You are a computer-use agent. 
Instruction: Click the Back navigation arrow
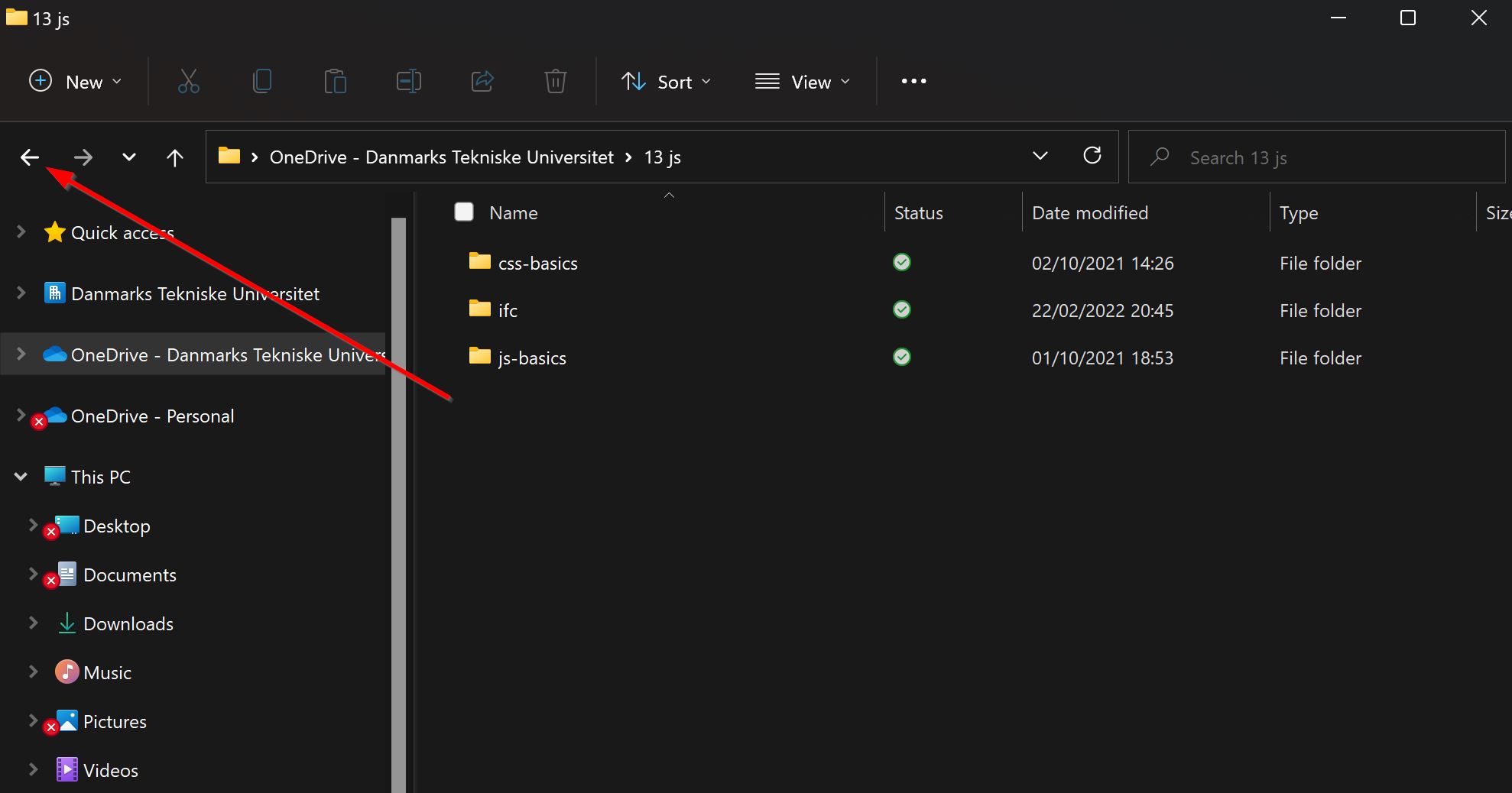click(x=30, y=157)
